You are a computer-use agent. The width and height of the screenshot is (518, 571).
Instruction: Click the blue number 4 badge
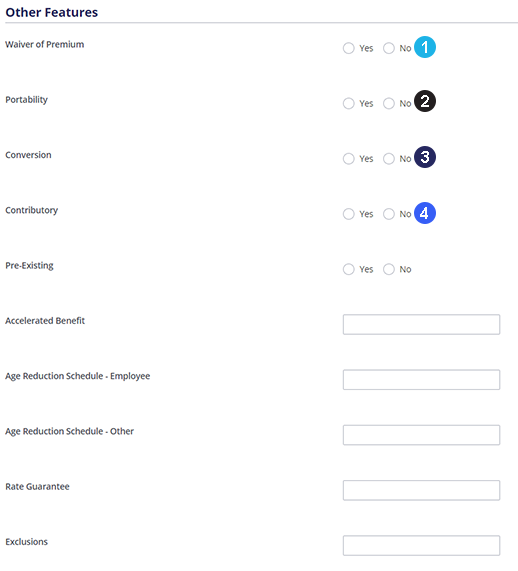[x=425, y=213]
